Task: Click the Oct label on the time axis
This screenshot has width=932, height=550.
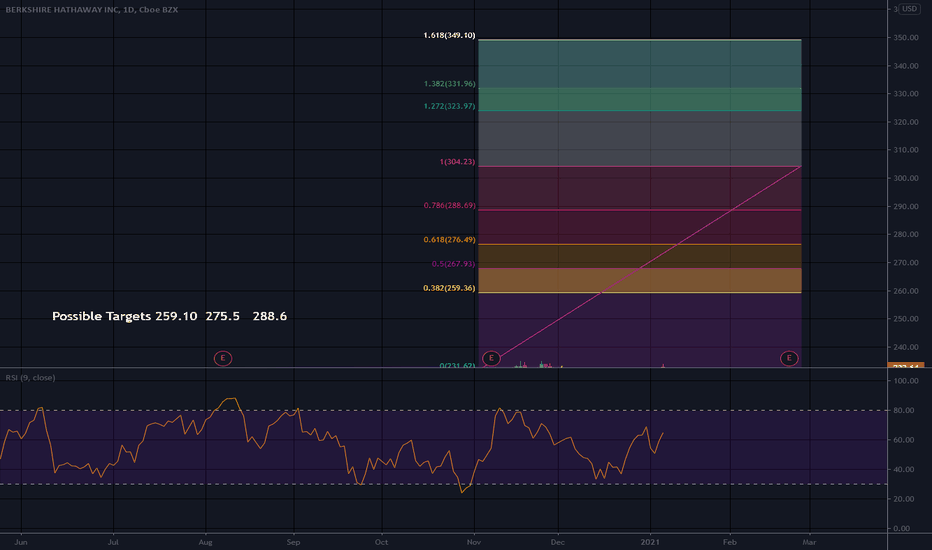Action: point(382,542)
